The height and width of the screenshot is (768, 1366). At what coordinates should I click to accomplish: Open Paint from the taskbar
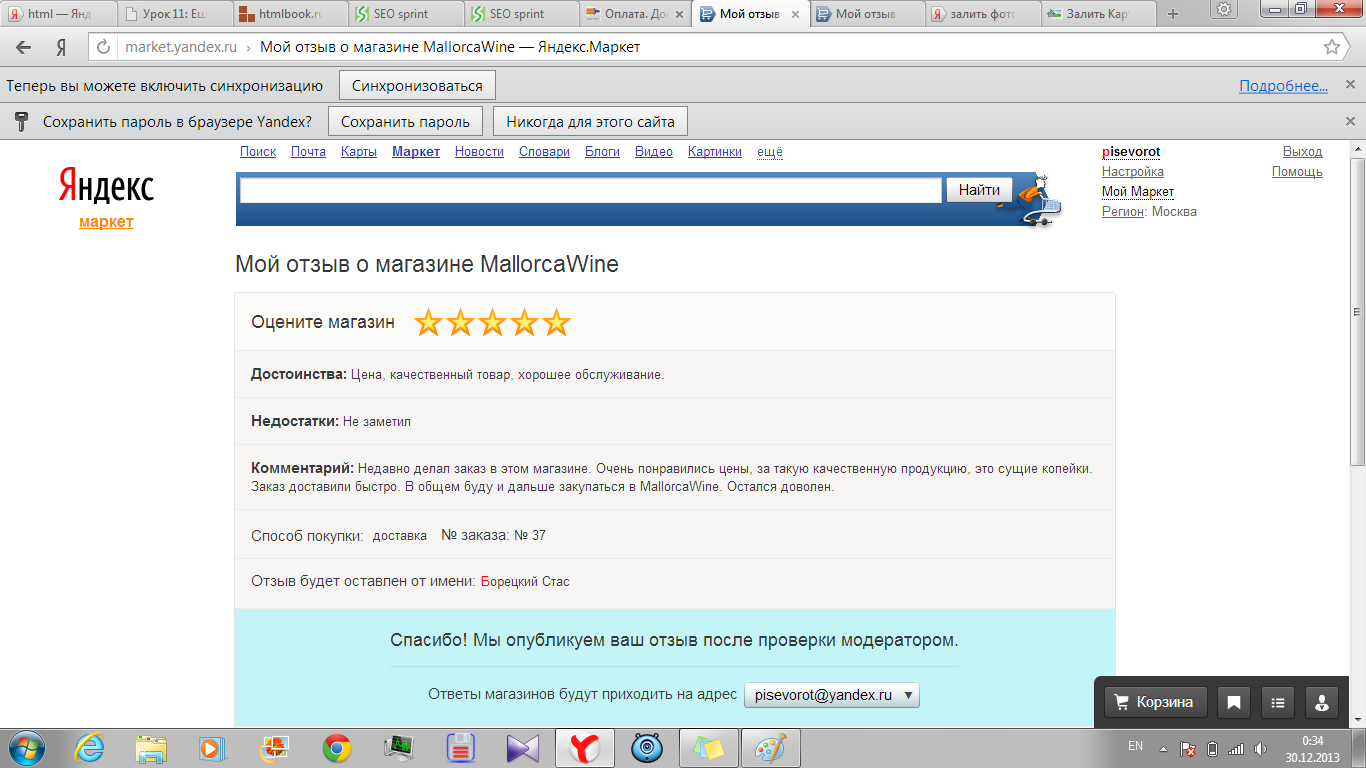click(x=770, y=748)
